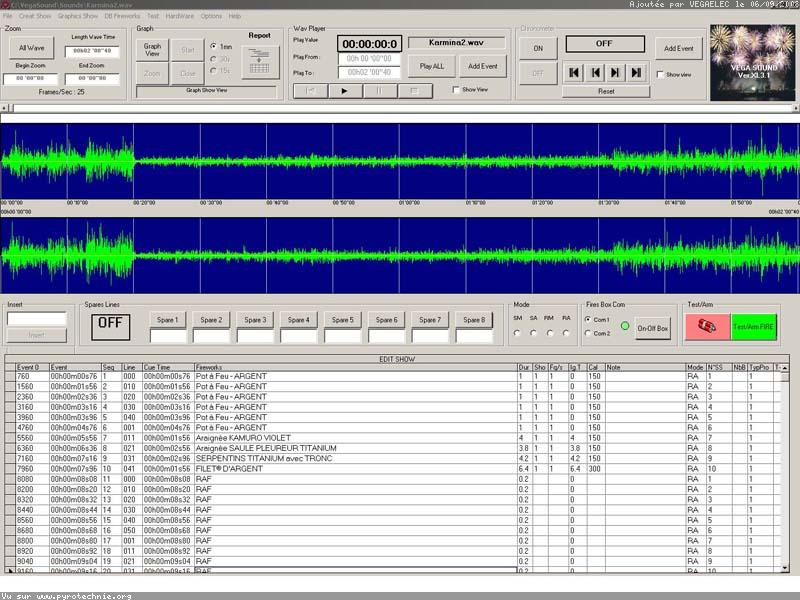Open the Options menu
The height and width of the screenshot is (600, 800).
coord(211,16)
